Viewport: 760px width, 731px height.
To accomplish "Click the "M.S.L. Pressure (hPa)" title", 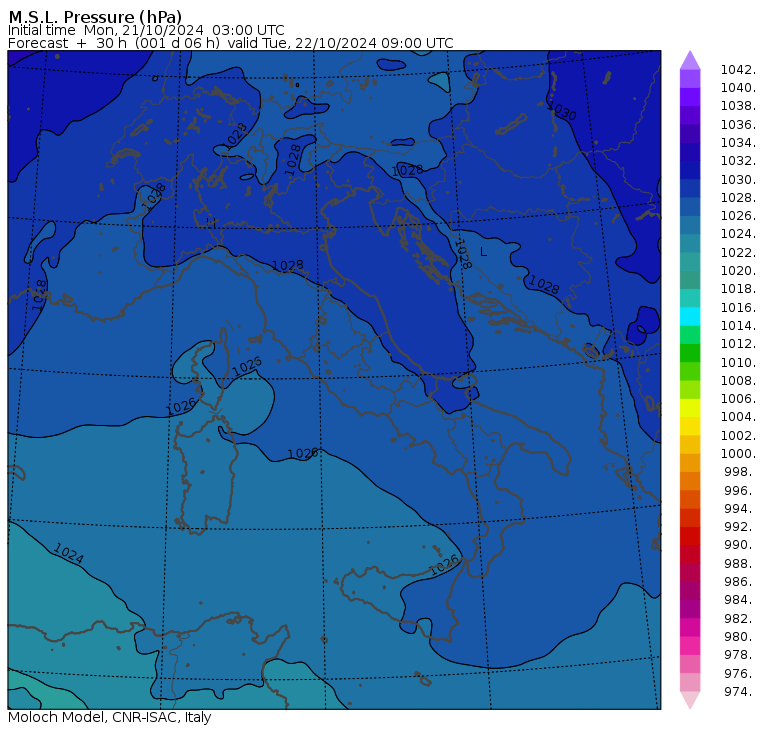I will pos(95,17).
